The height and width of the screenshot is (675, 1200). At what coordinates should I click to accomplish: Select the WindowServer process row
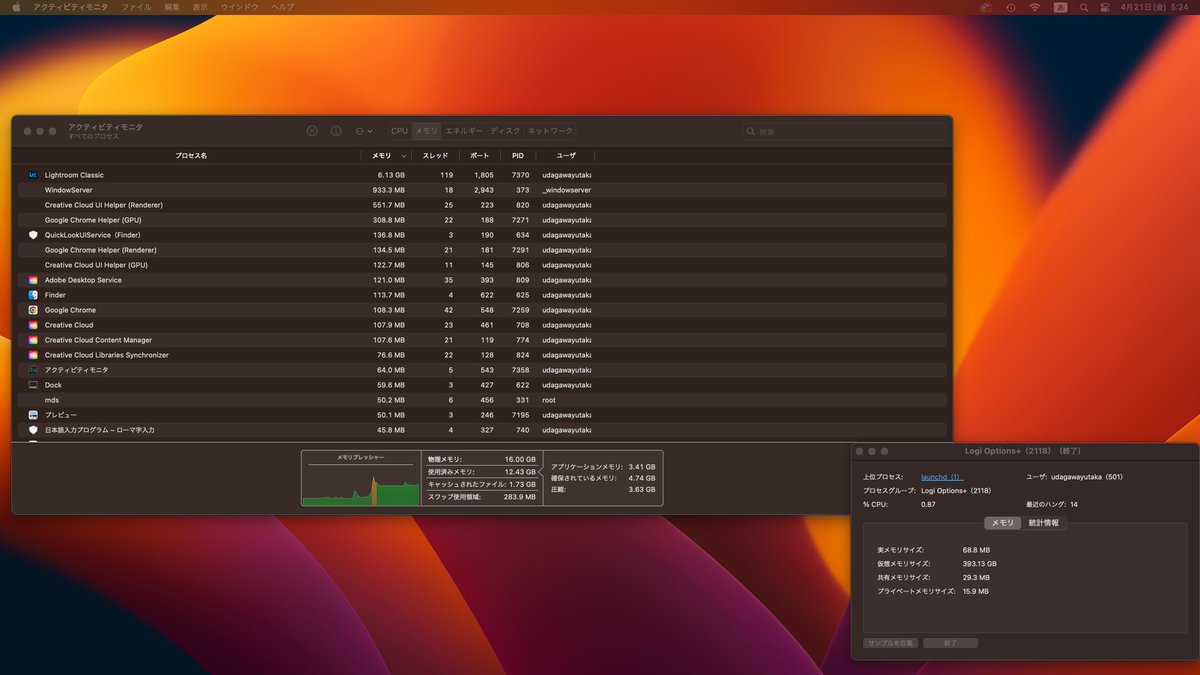coord(481,190)
